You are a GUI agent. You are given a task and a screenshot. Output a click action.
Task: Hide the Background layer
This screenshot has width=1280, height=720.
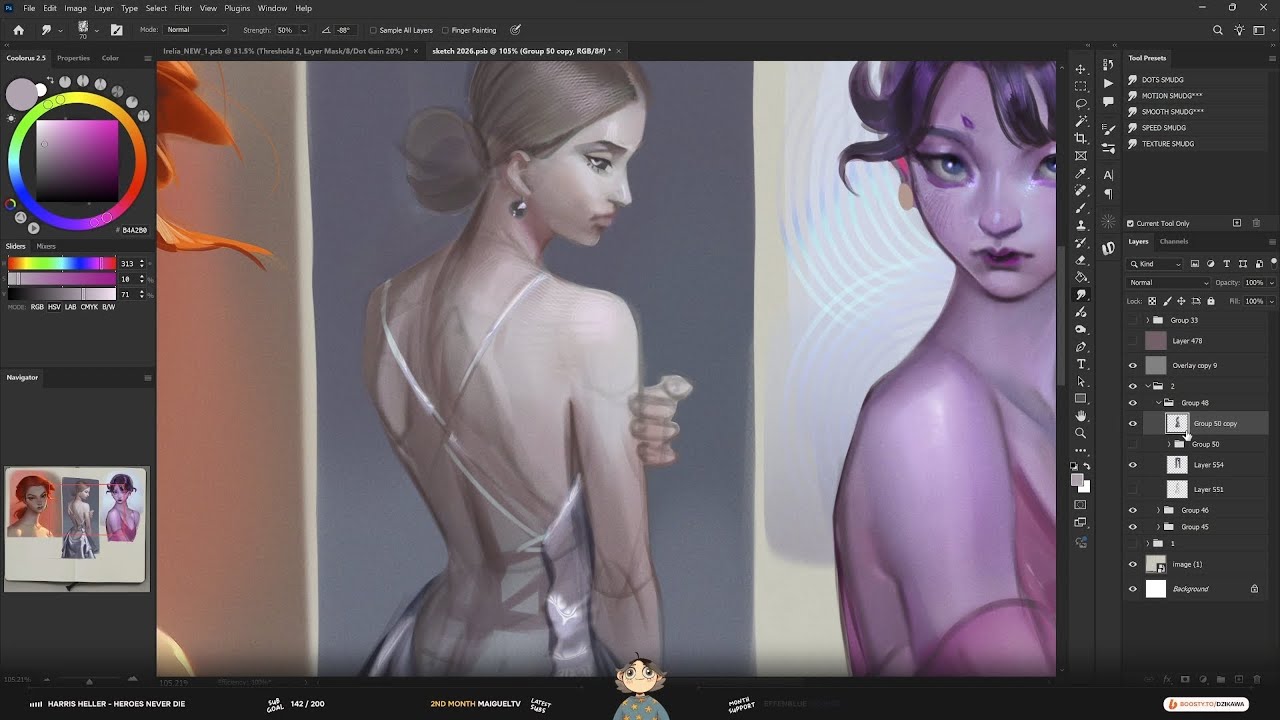pos(1133,589)
